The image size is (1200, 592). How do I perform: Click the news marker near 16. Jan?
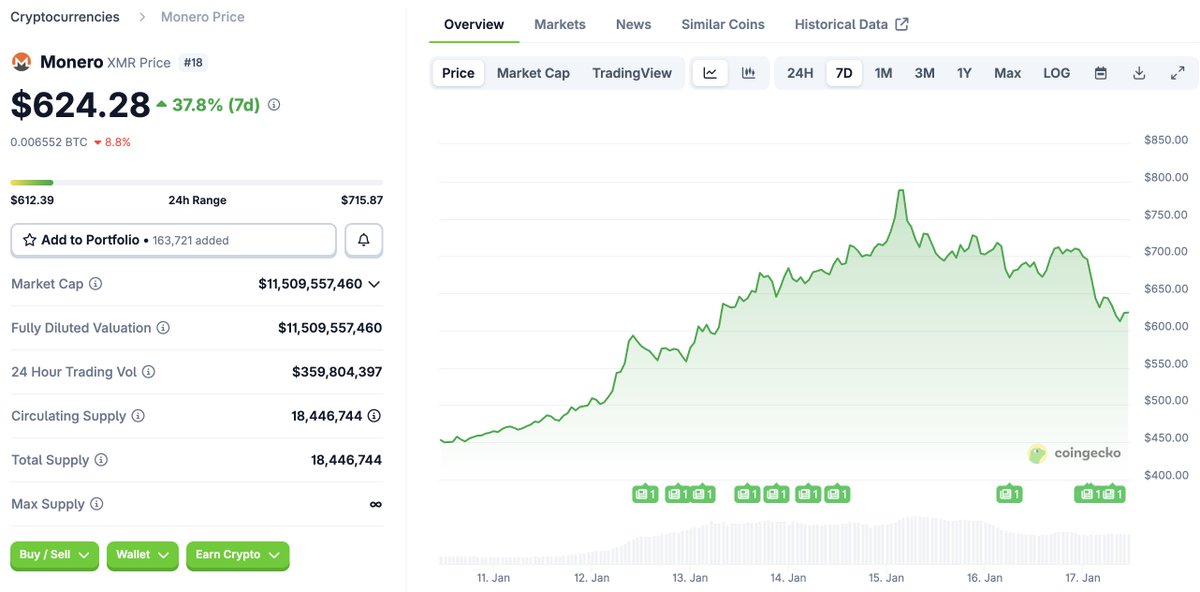(1009, 493)
